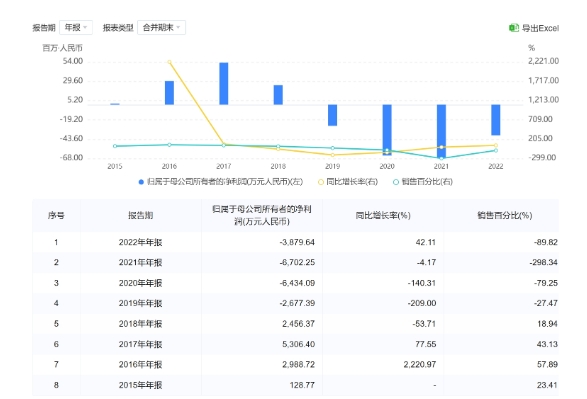Toggle the 同比增长率(右) legend series
The width and height of the screenshot is (587, 399).
pyautogui.click(x=348, y=182)
